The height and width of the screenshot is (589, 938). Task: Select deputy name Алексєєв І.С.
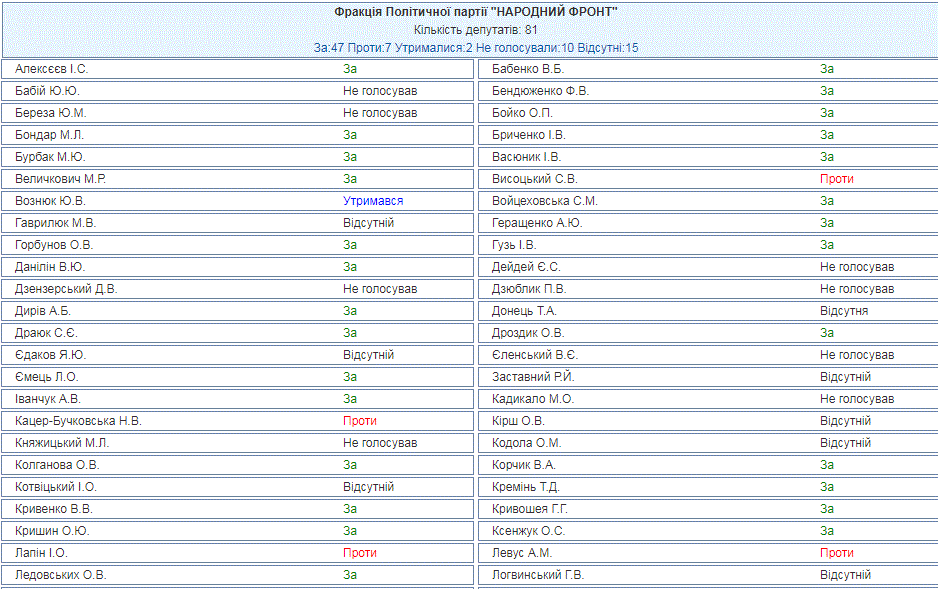[x=52, y=69]
